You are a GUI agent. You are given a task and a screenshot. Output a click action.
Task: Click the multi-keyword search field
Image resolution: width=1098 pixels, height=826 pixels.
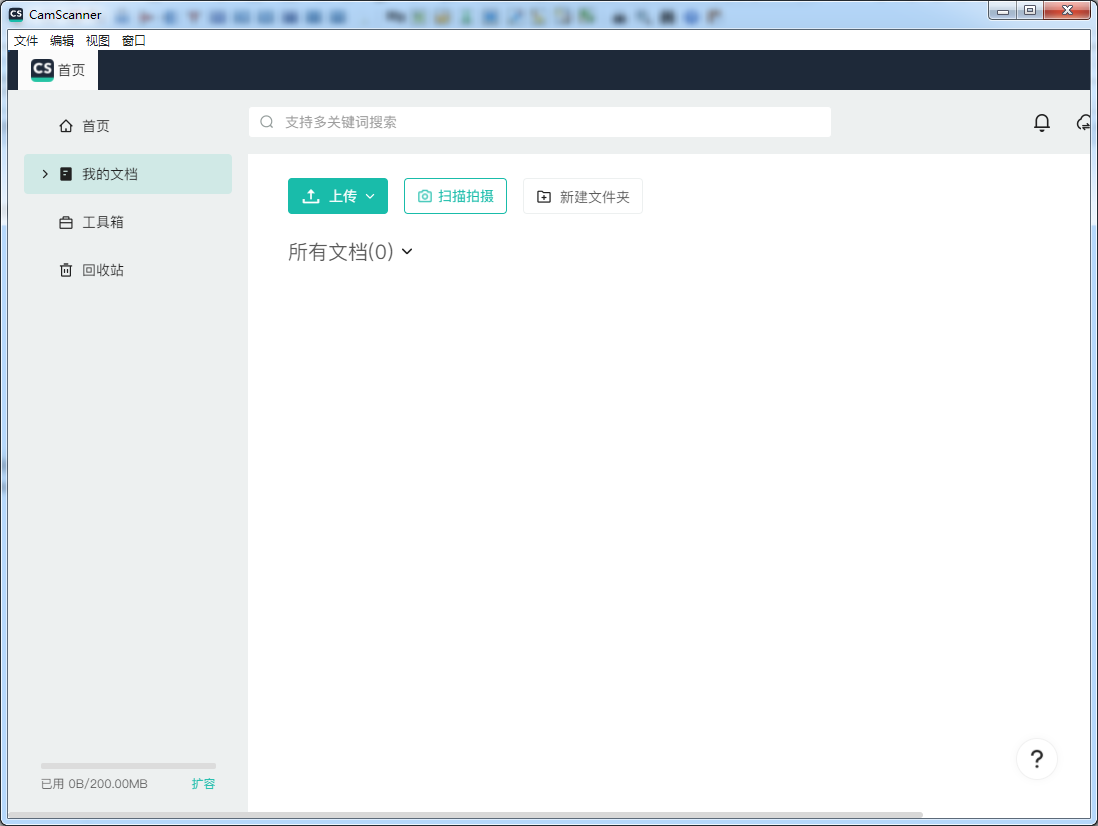[x=540, y=122]
